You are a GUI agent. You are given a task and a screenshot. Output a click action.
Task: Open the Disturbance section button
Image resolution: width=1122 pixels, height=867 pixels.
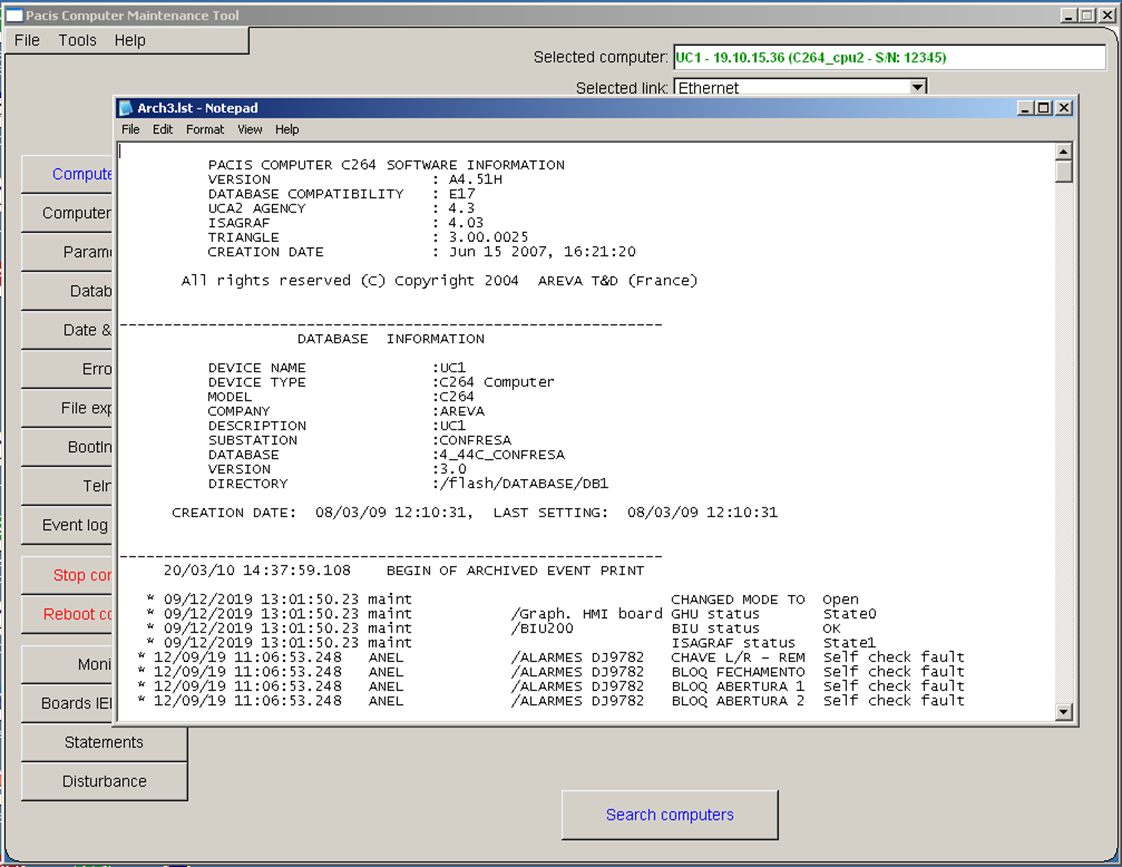click(104, 781)
